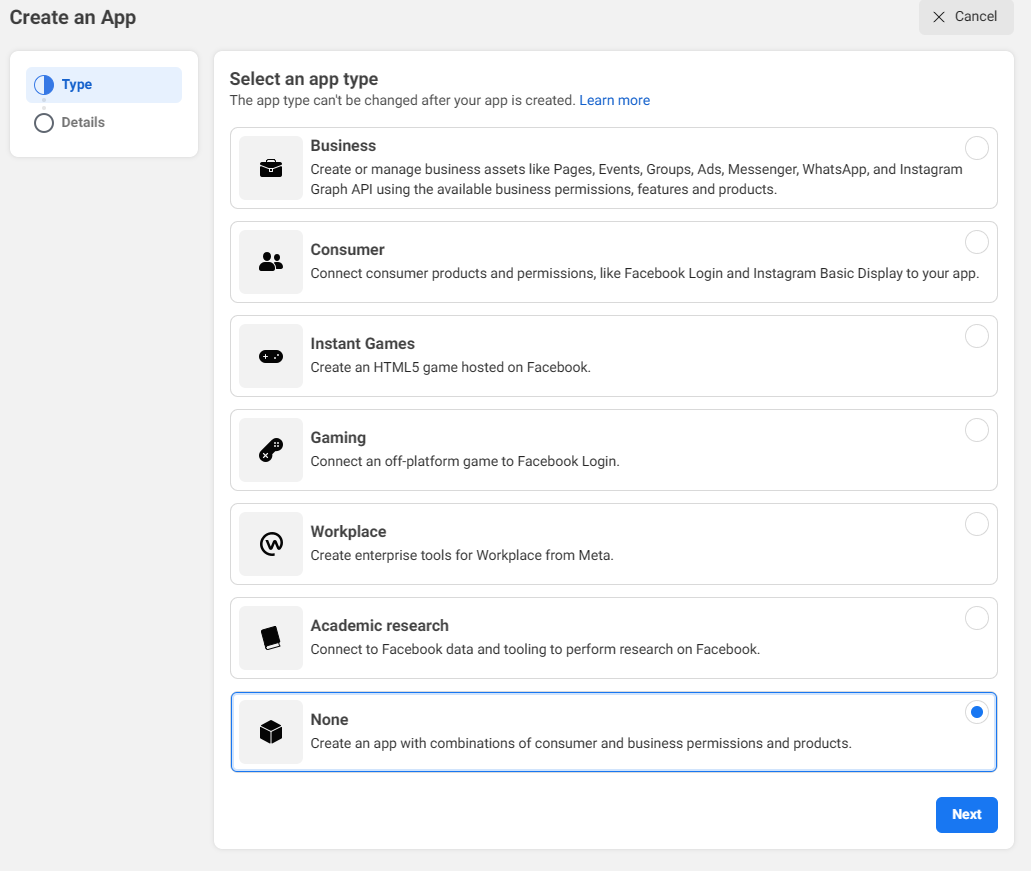Select the Workplace radio button

[976, 524]
